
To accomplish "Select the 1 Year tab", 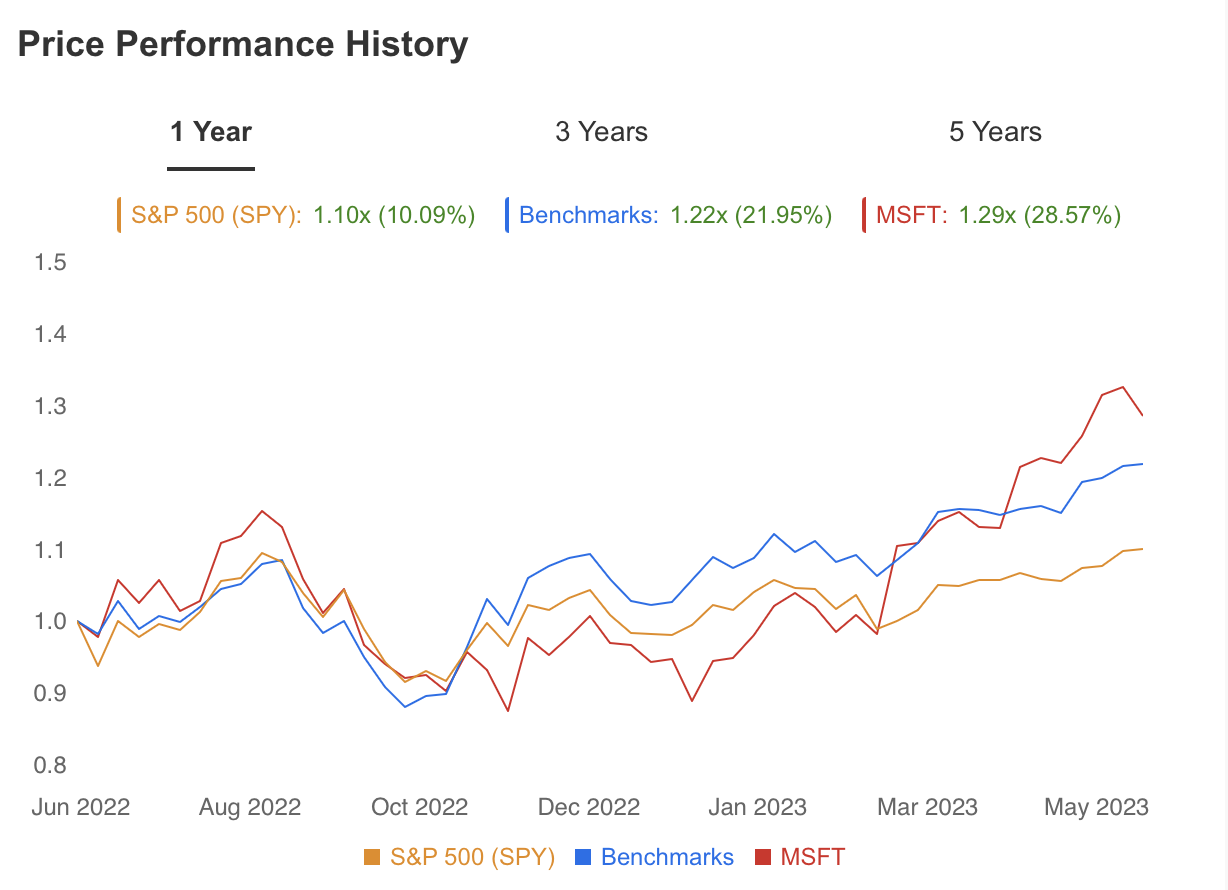I will point(211,131).
